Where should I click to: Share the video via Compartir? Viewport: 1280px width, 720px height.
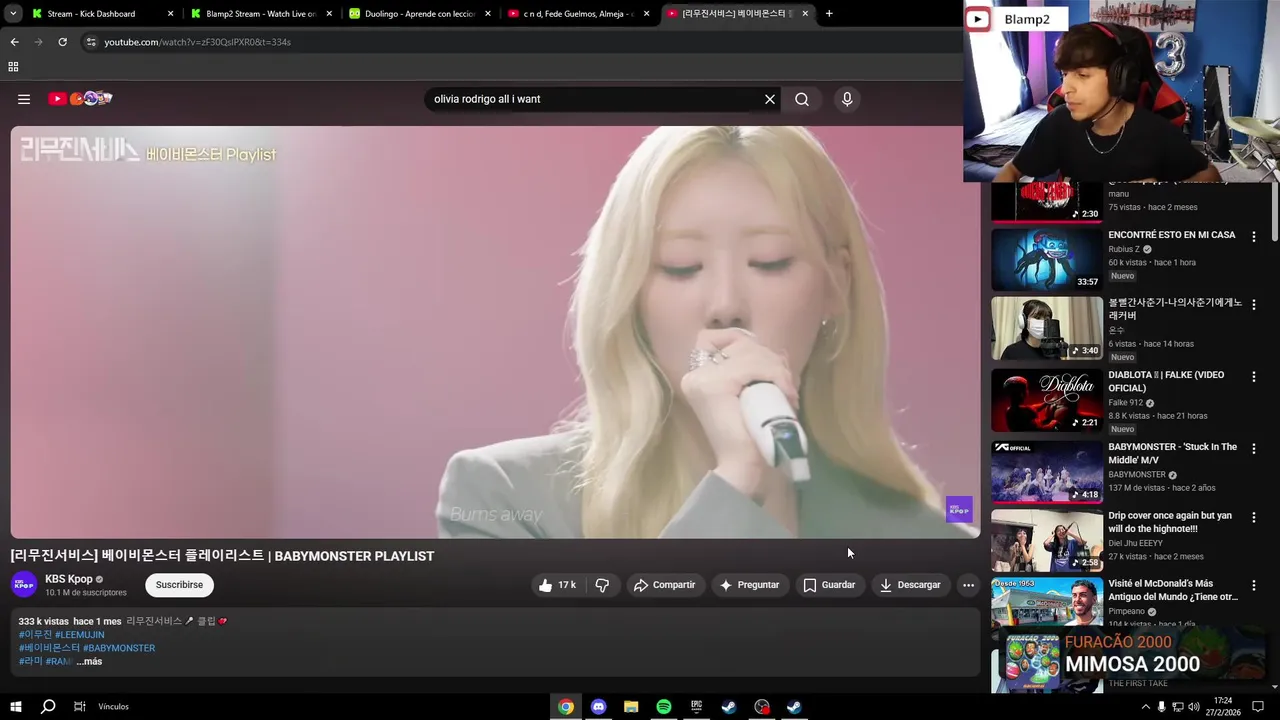click(x=664, y=585)
